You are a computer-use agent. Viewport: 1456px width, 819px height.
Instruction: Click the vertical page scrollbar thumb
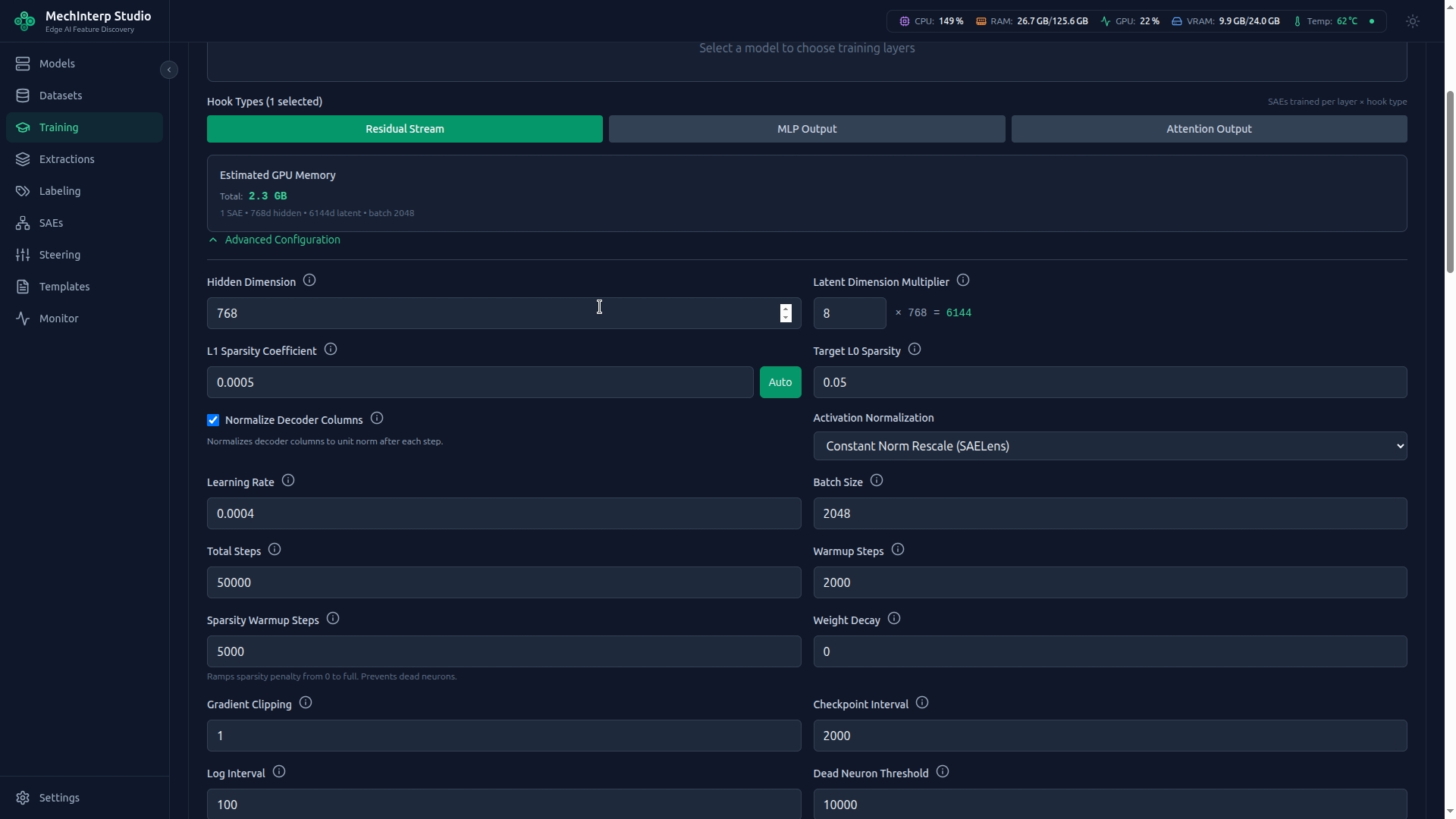(x=1450, y=182)
